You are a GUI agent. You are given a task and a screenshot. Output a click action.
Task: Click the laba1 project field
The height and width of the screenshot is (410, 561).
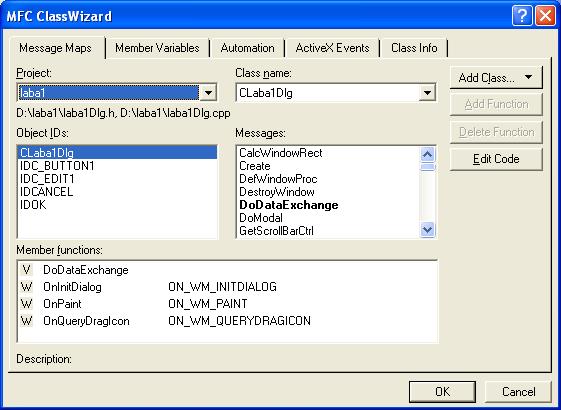[x=108, y=93]
